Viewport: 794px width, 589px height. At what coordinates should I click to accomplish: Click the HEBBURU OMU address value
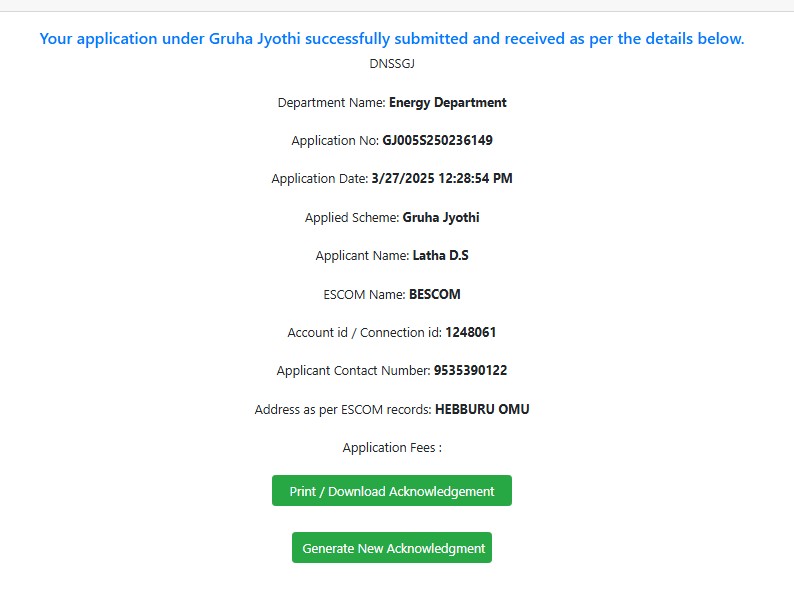[482, 409]
